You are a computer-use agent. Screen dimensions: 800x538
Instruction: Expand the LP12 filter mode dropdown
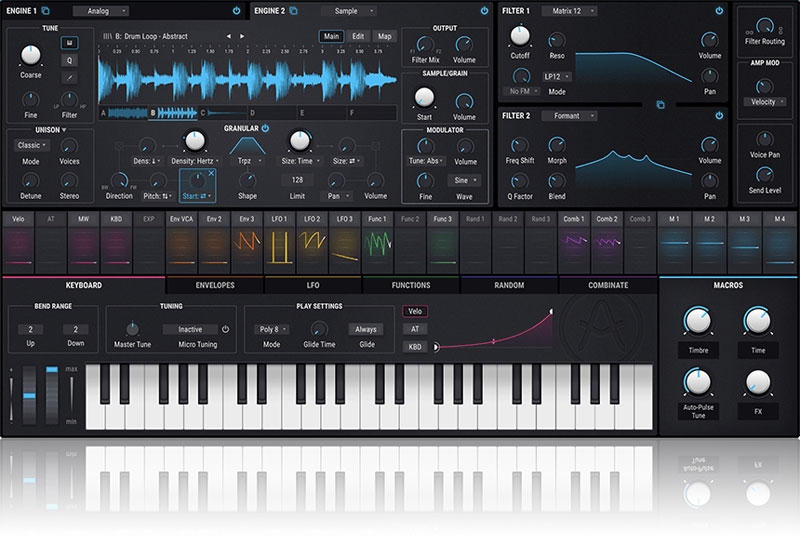pyautogui.click(x=557, y=76)
